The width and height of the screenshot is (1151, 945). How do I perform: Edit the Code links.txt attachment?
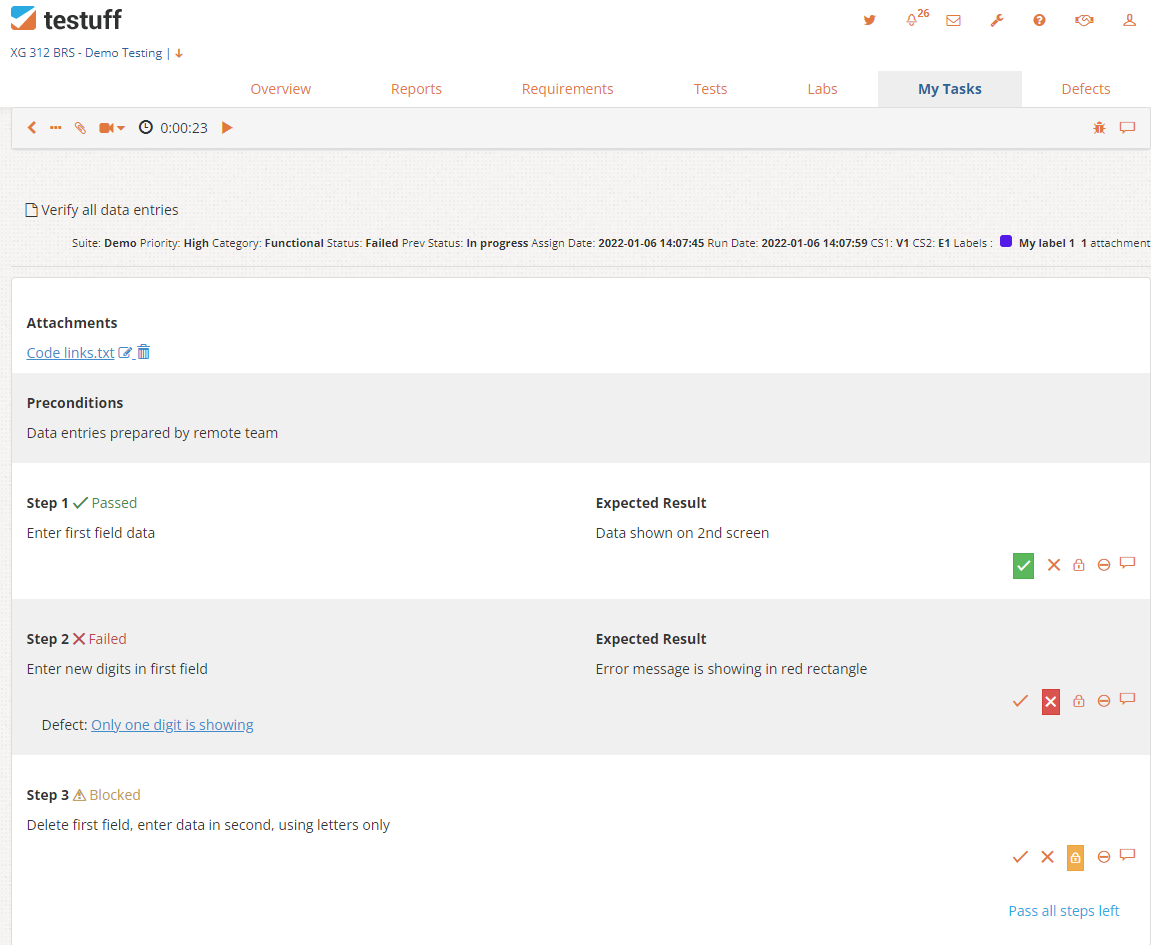(x=126, y=352)
